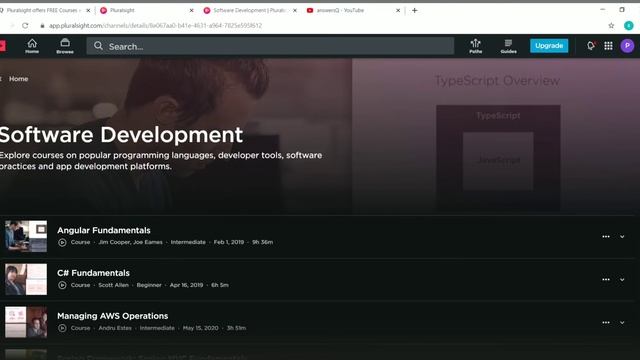The height and width of the screenshot is (360, 640).
Task: Go to Pluralsight Home icon
Action: tap(32, 46)
